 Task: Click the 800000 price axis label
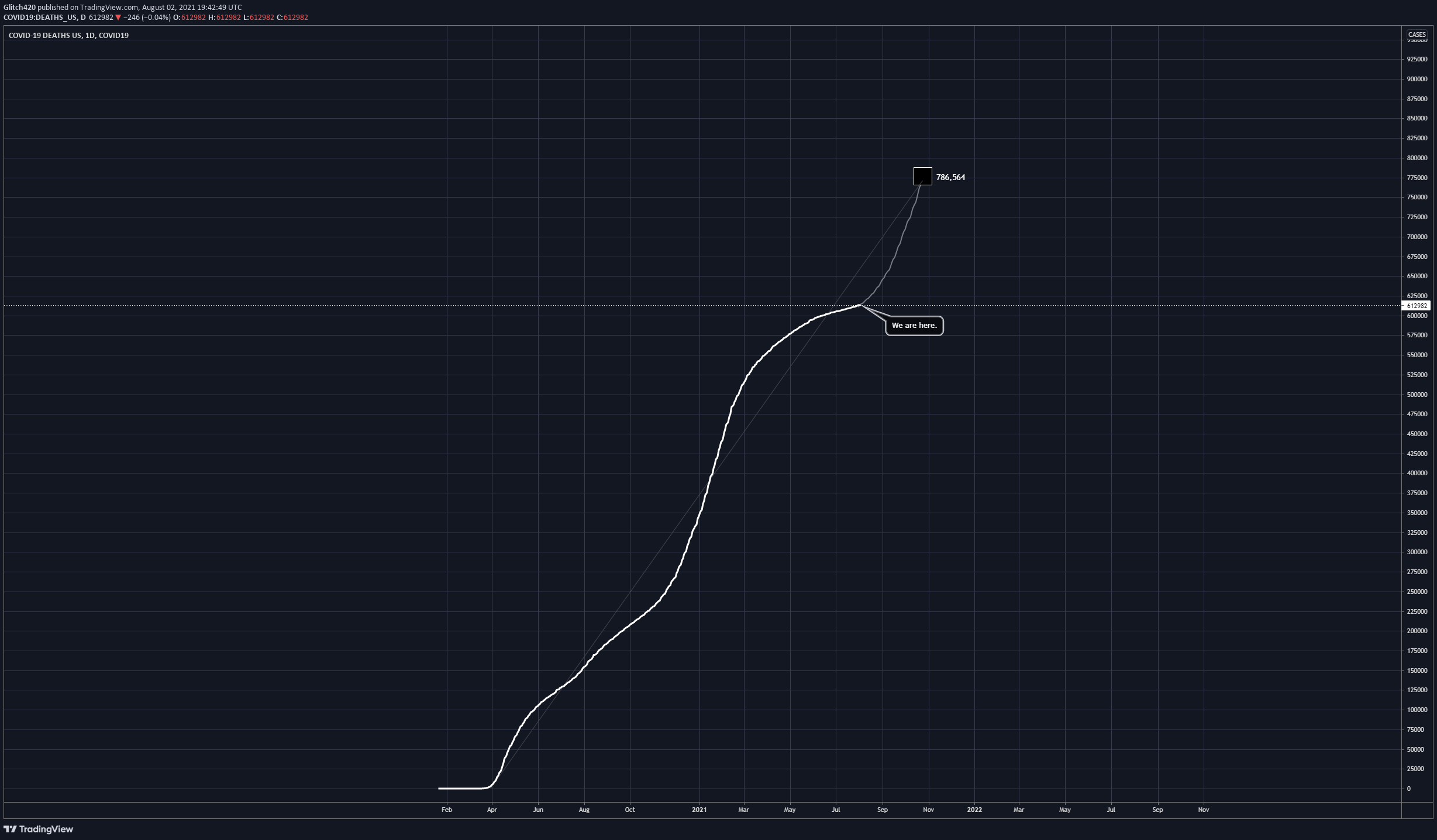tap(1417, 158)
